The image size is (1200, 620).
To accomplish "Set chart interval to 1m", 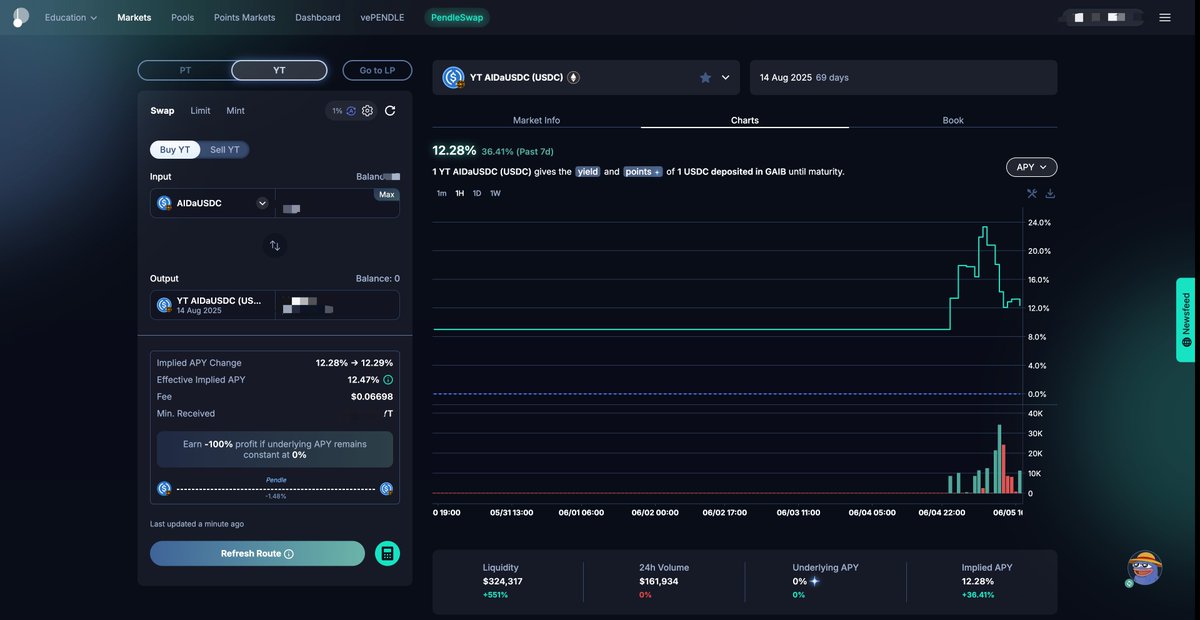I will [x=441, y=194].
